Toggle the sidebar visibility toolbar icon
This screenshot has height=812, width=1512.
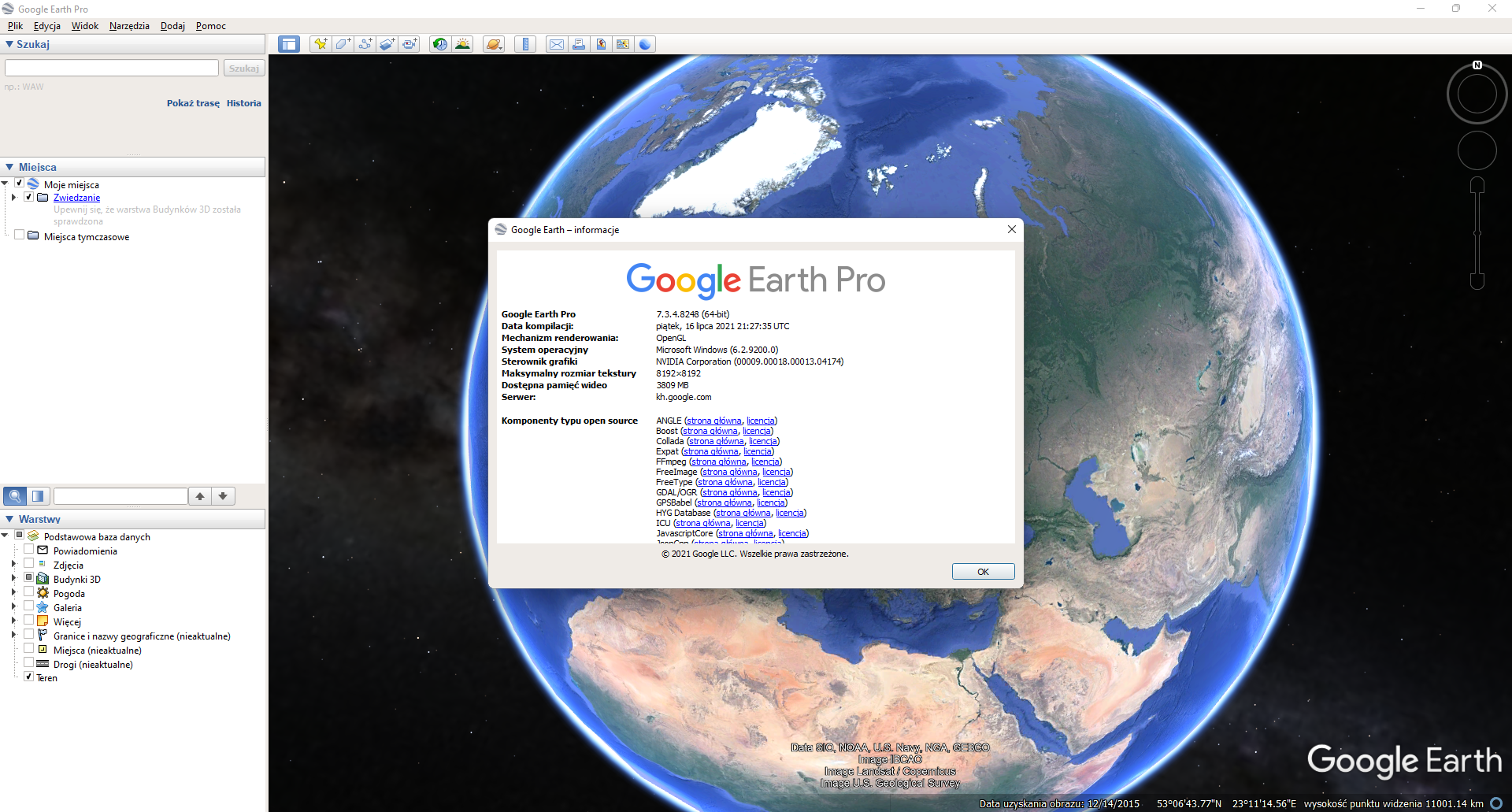coord(289,44)
